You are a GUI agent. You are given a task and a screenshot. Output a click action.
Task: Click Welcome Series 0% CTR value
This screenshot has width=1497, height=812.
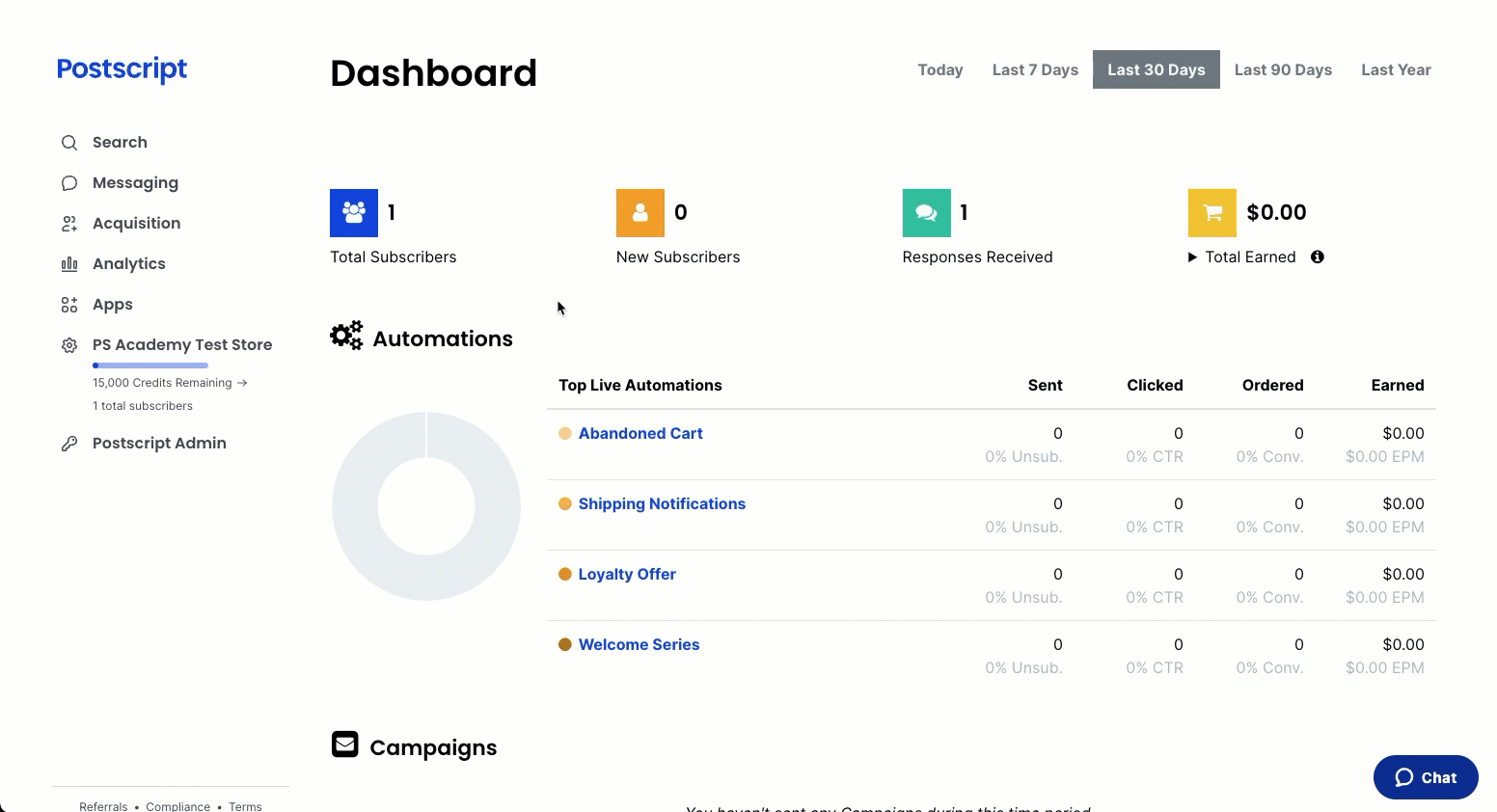pyautogui.click(x=1155, y=668)
